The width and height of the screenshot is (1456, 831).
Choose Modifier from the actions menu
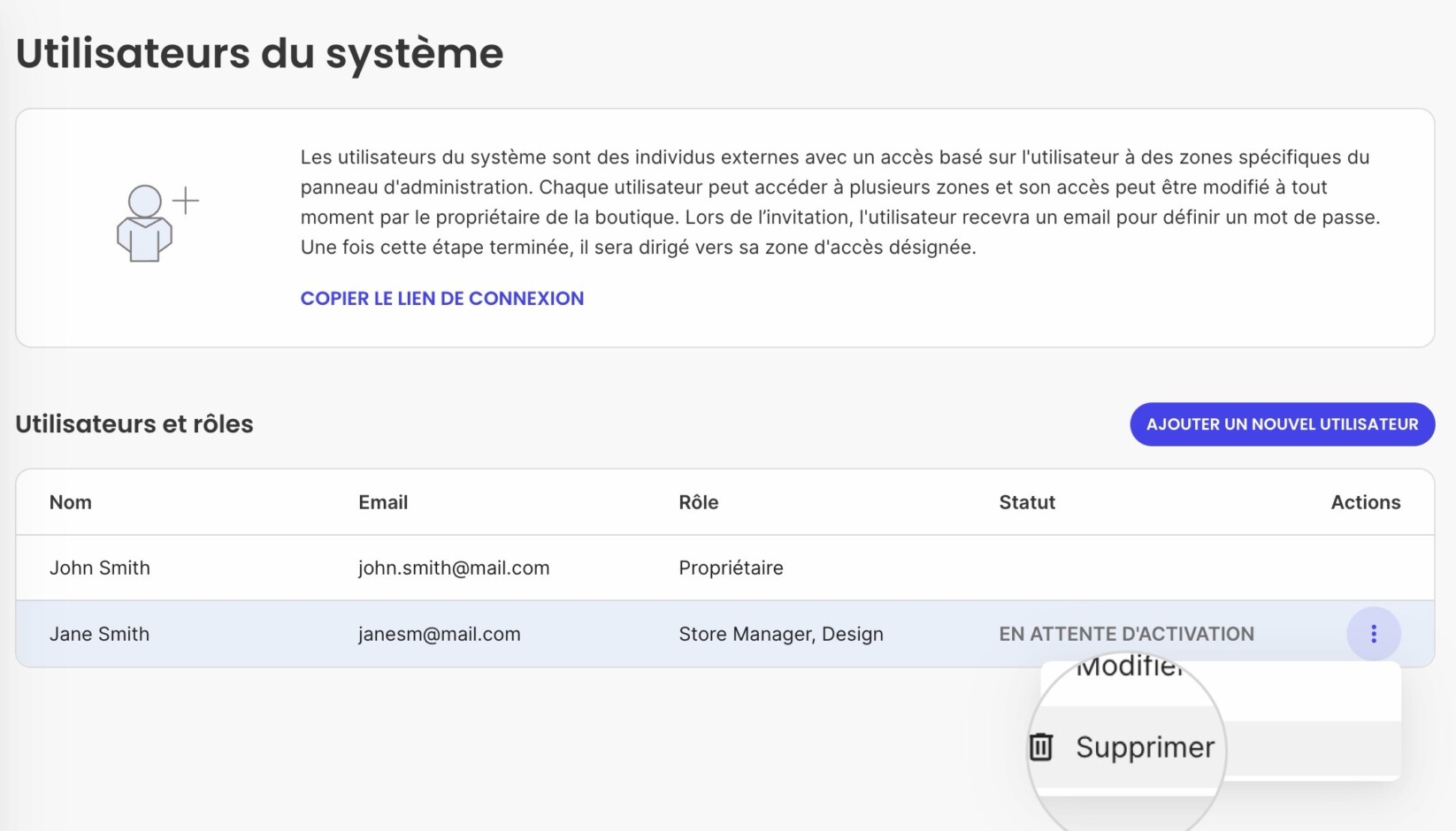coord(1130,668)
